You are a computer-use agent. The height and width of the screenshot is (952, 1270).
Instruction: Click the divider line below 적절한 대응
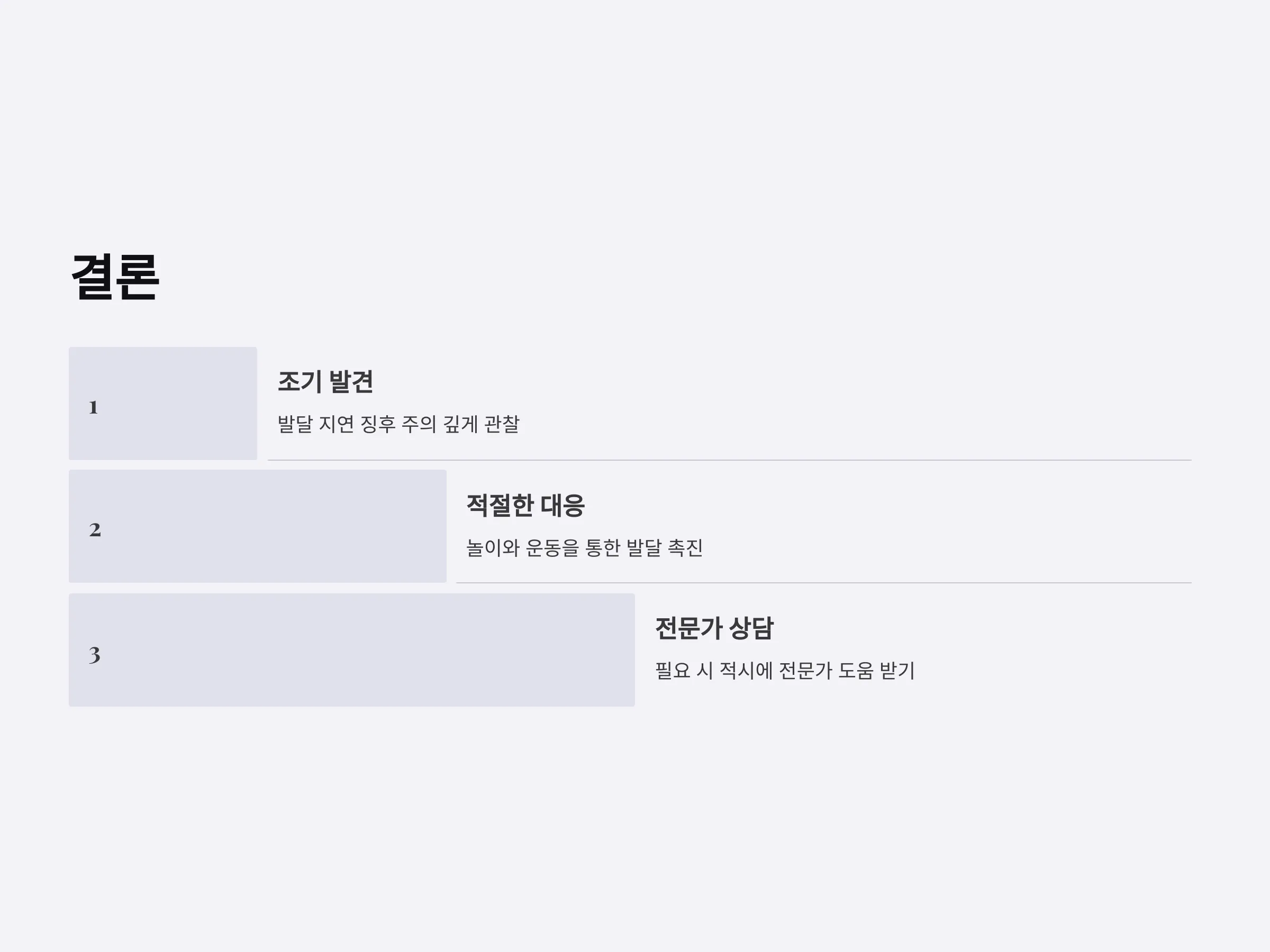pyautogui.click(x=824, y=583)
